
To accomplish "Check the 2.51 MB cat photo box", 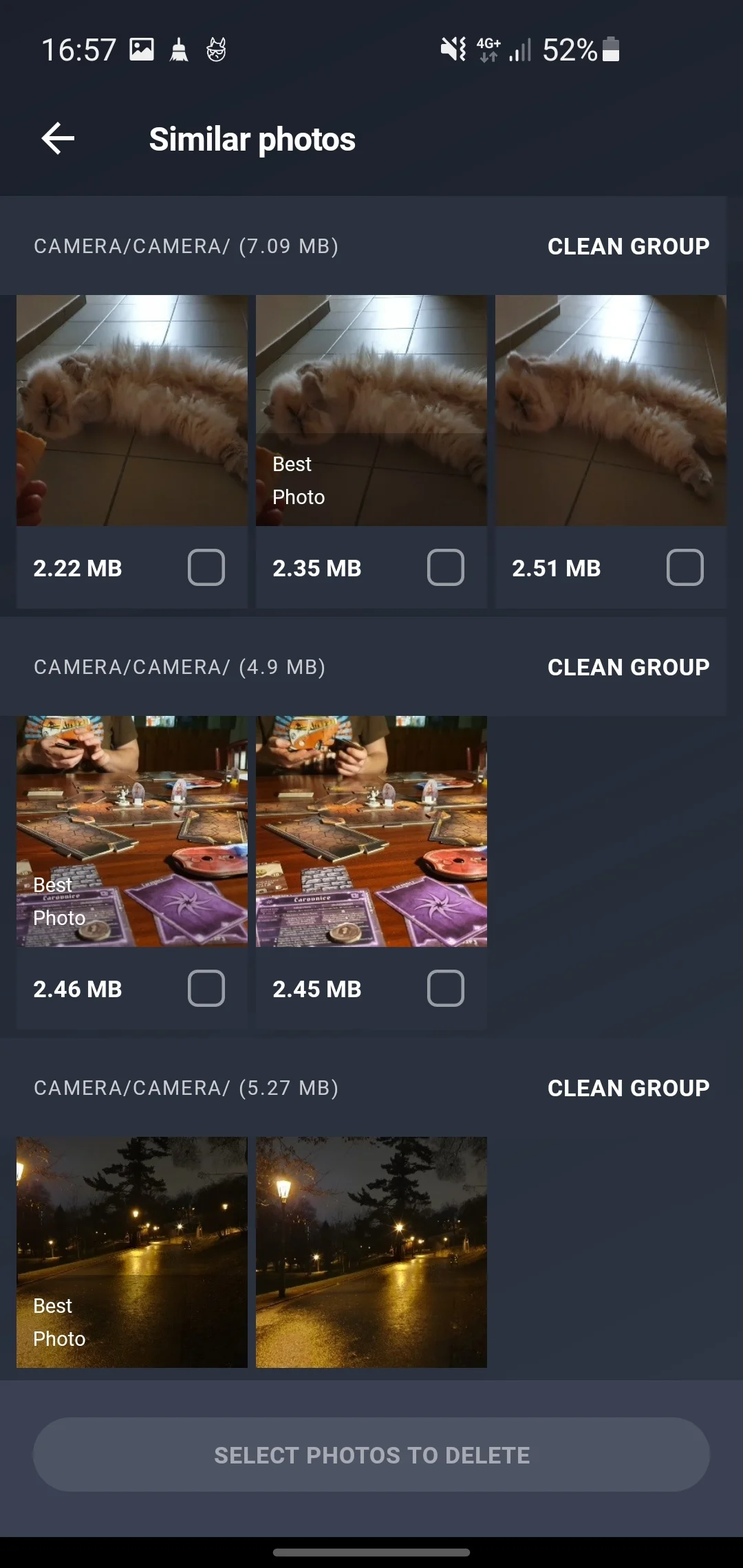I will 685,567.
